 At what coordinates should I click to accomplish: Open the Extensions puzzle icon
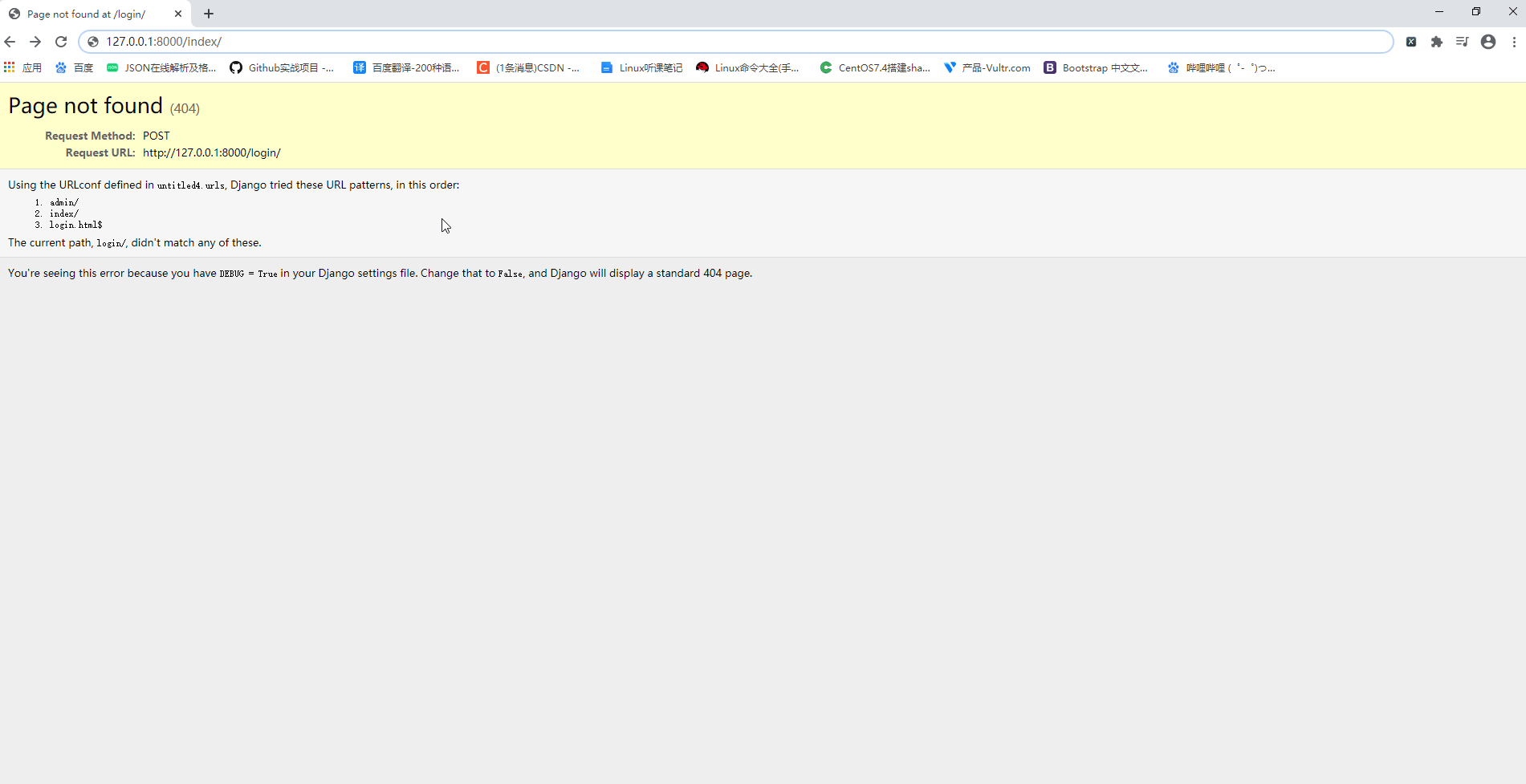click(1437, 42)
